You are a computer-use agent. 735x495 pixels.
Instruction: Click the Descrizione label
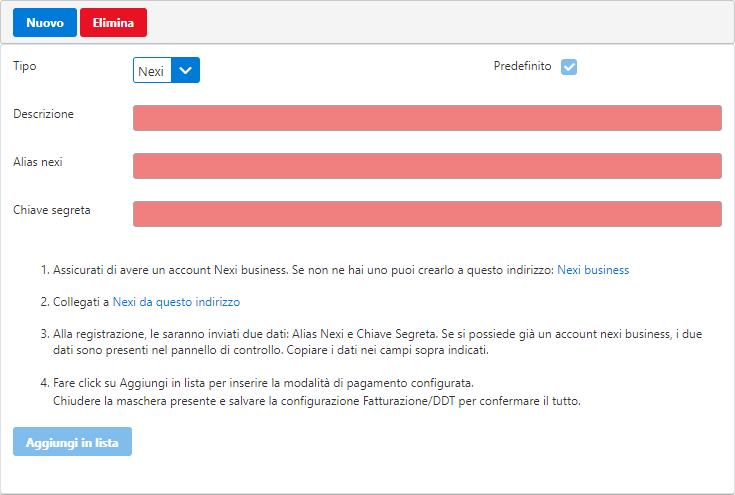[43, 114]
